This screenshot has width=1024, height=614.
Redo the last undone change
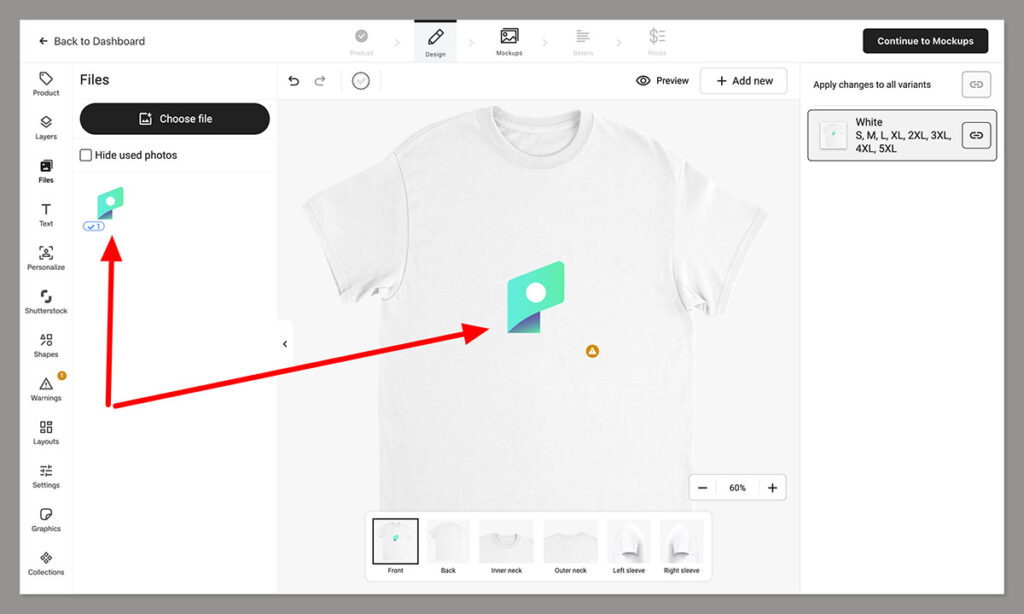(320, 81)
